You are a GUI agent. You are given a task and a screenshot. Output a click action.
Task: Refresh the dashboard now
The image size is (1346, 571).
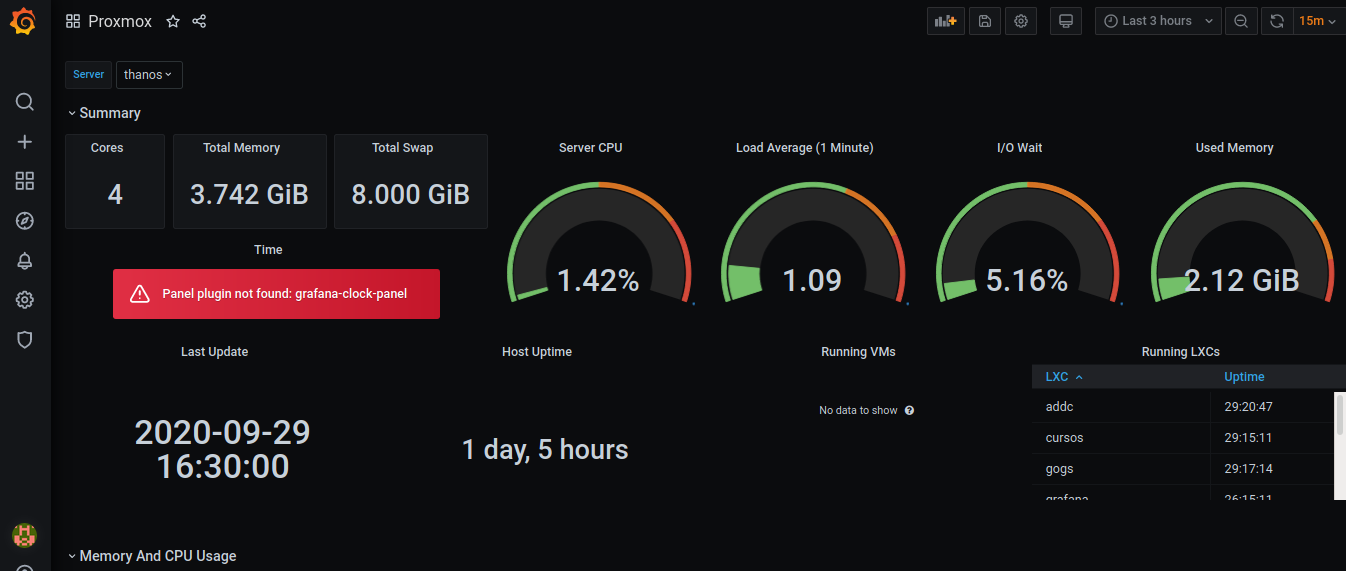click(x=1277, y=21)
